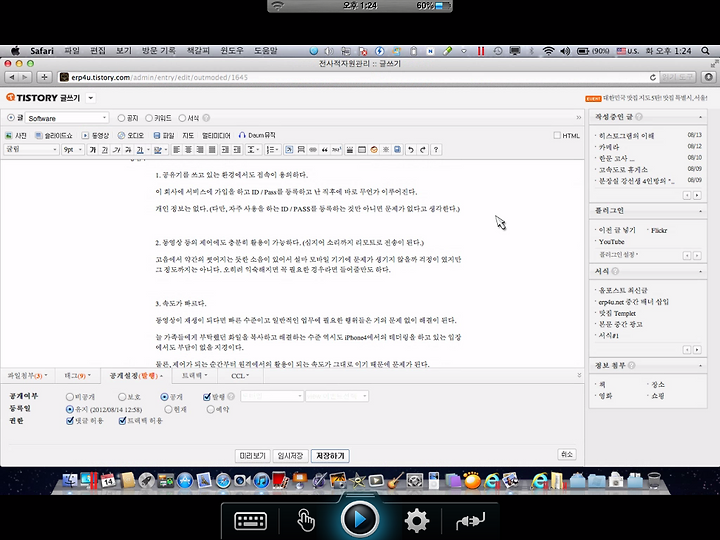
Task: Select the 공지 notice post type radio
Action: coord(121,118)
